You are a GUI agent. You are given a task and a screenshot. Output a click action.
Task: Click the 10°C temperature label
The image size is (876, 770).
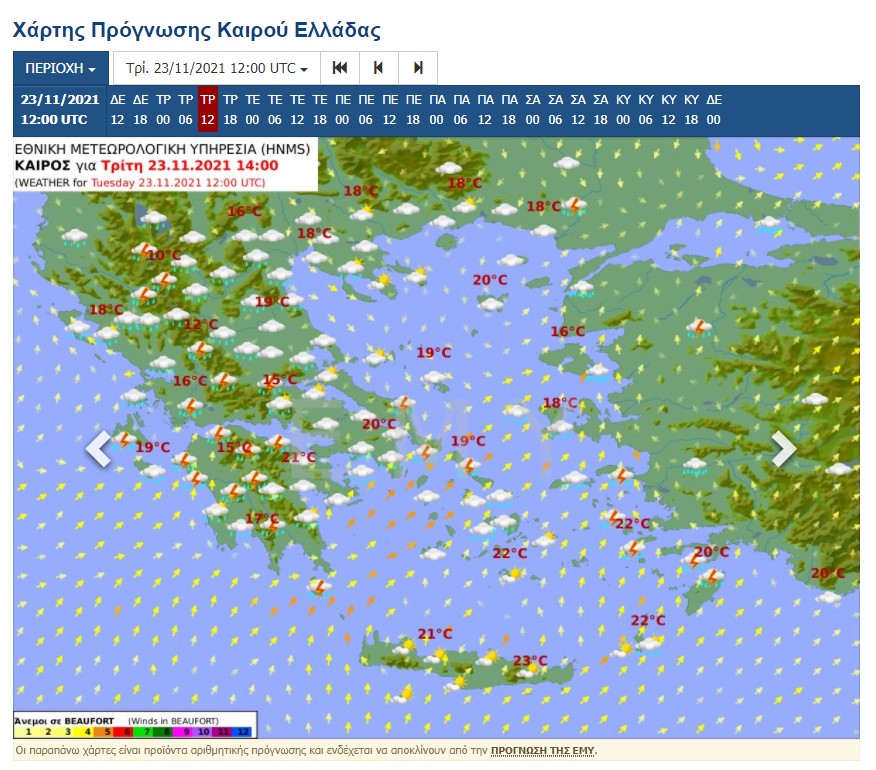pos(165,255)
